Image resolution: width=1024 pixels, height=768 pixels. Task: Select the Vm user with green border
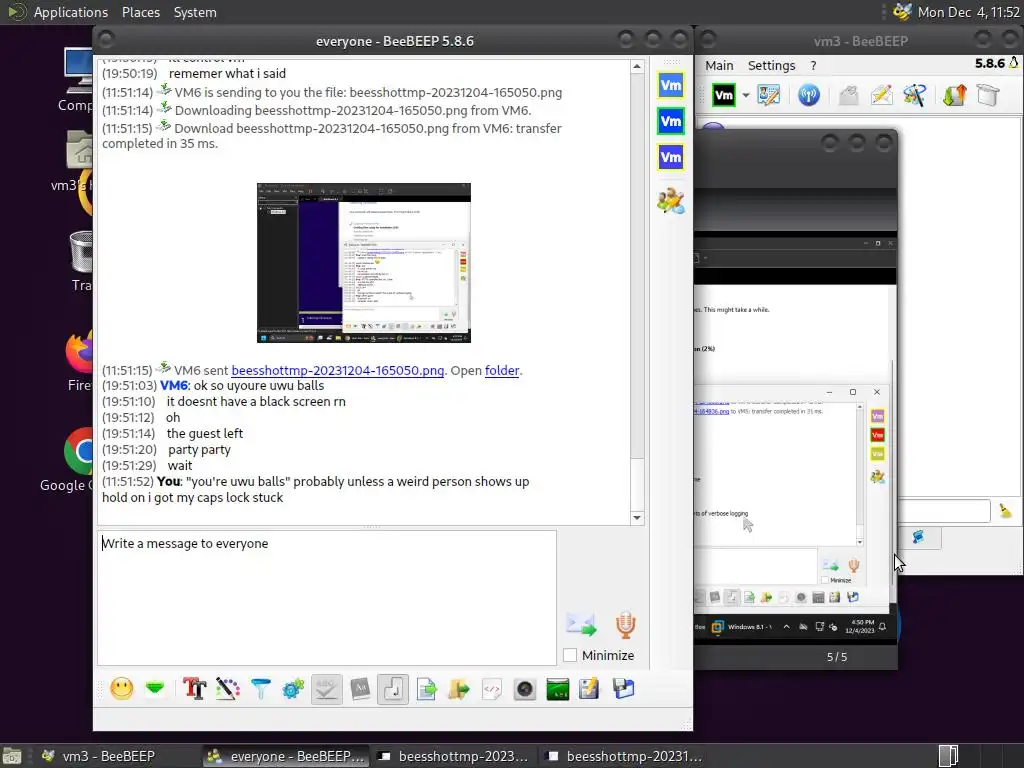[671, 121]
